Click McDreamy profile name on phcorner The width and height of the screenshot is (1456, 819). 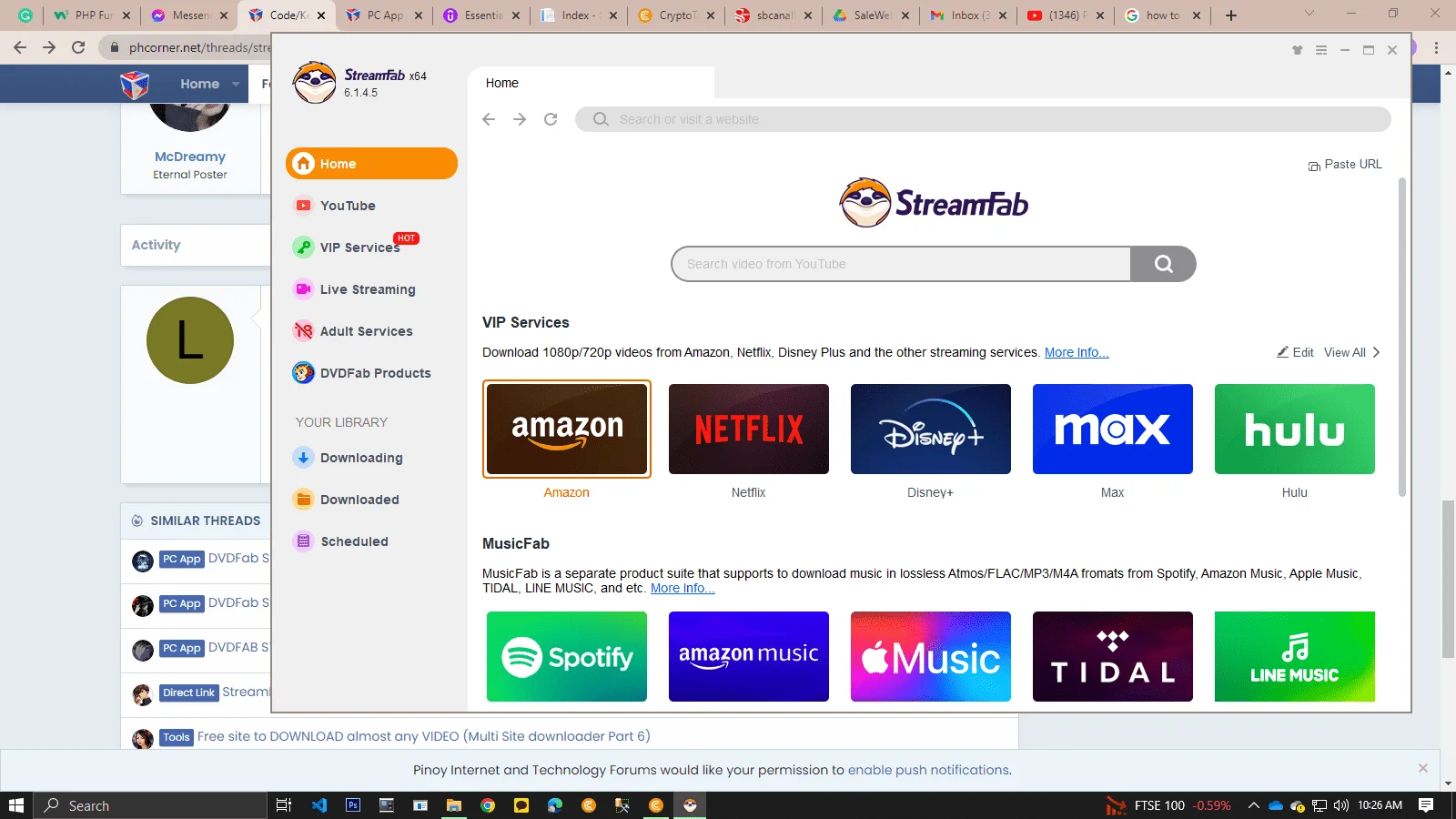(x=190, y=157)
